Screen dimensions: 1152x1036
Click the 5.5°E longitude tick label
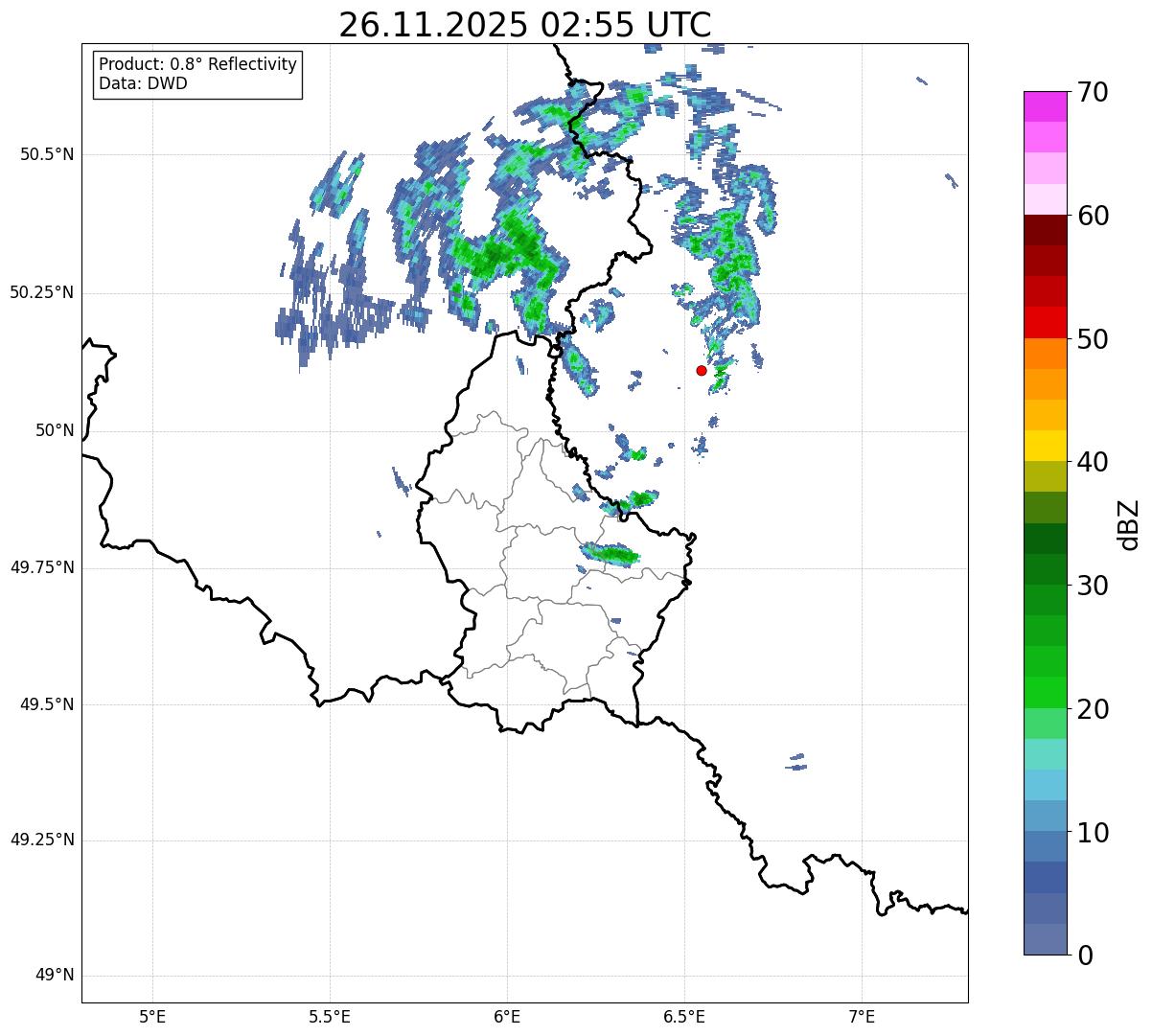click(x=330, y=1017)
